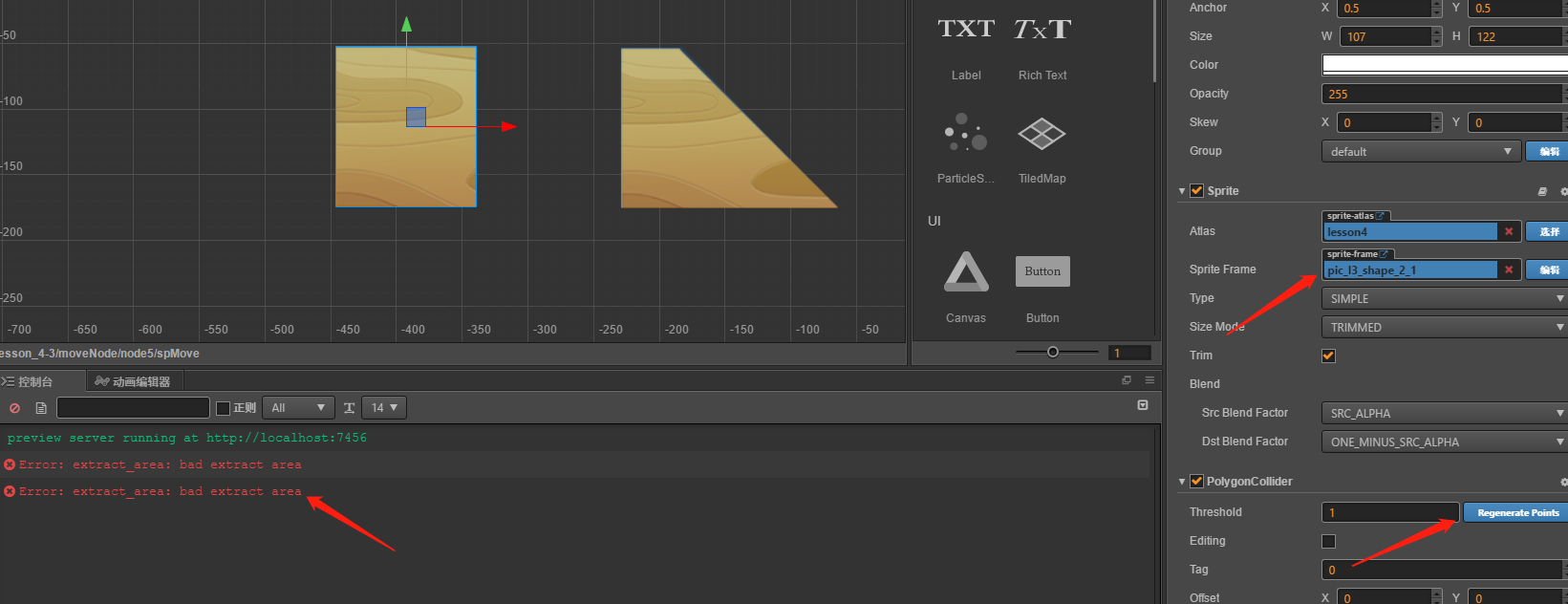Toggle the PolygonCollider component enabled checkbox
The image size is (1568, 604).
click(1196, 482)
